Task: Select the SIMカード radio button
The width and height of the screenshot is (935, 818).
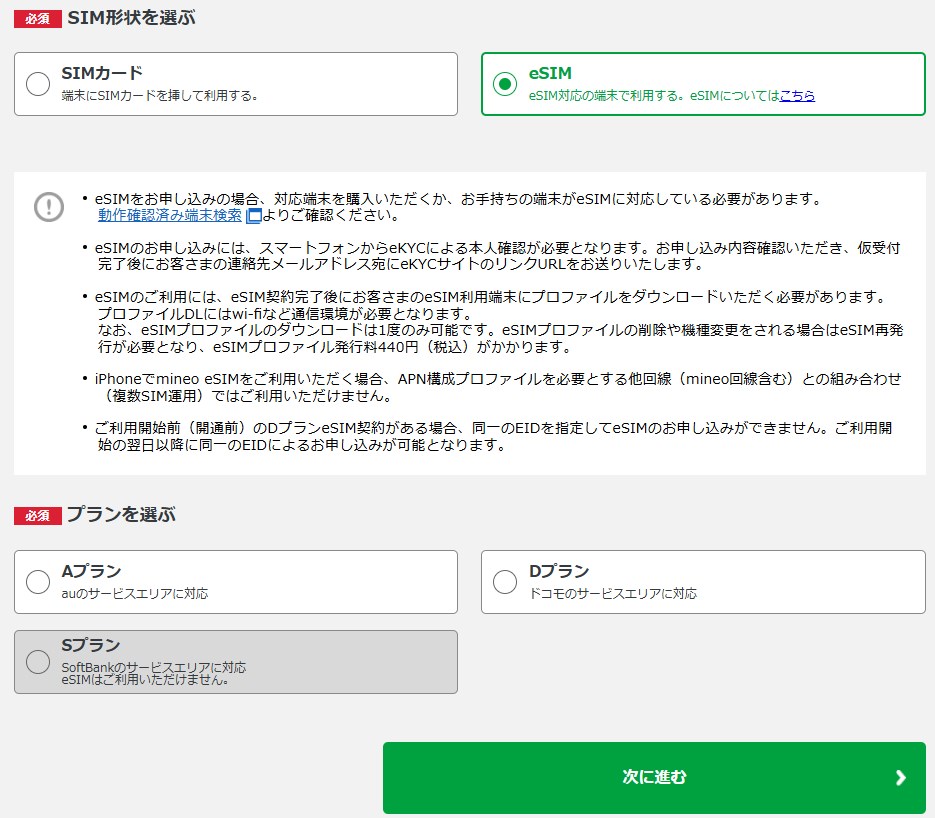Action: (x=36, y=84)
